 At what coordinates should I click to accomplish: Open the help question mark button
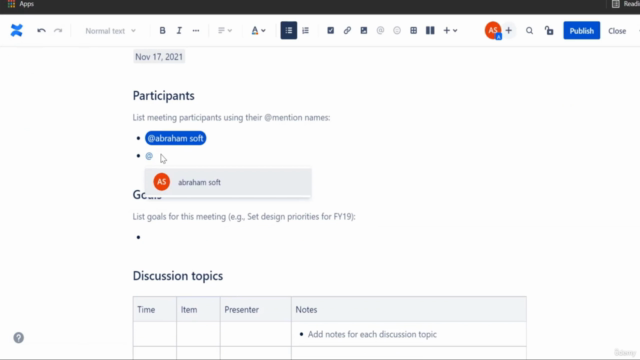[x=19, y=338]
